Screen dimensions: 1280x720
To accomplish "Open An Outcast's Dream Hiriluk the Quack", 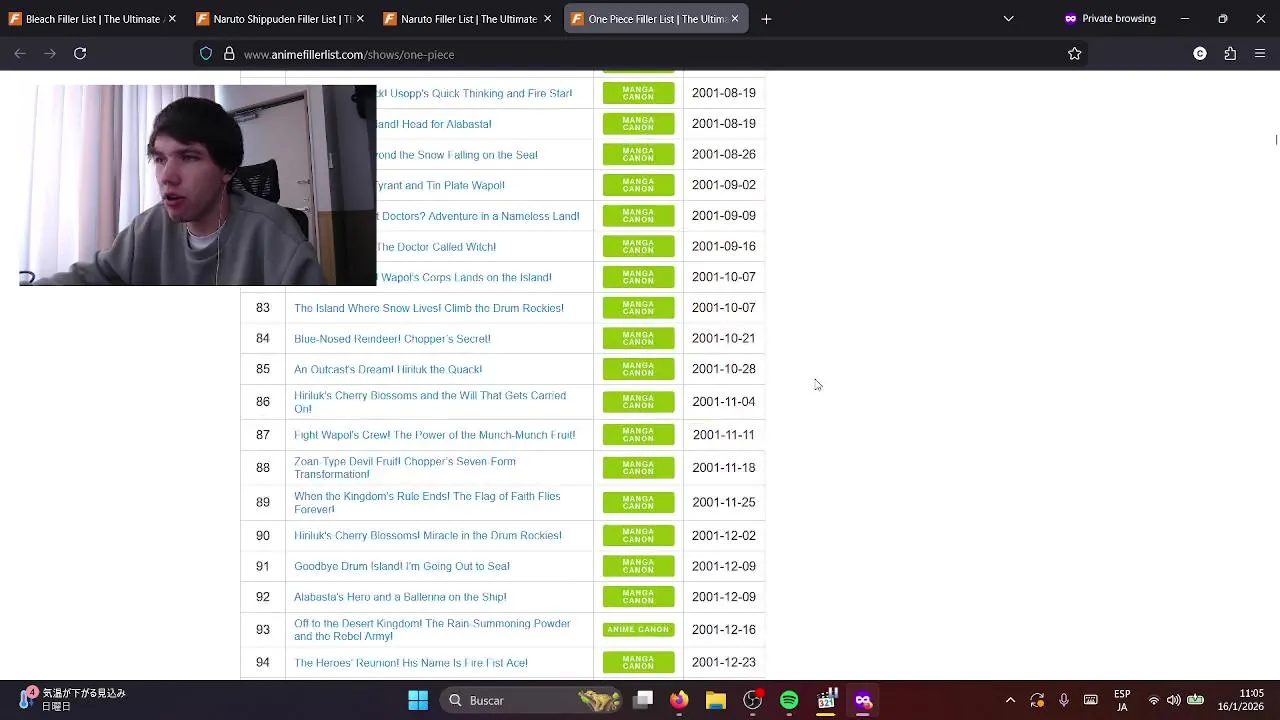I will pos(388,369).
